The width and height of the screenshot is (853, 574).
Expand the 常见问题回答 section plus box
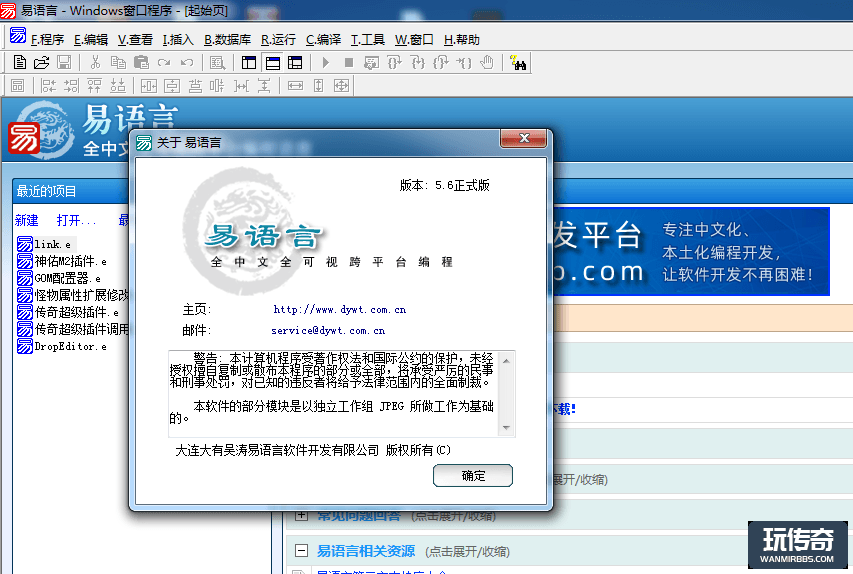coord(301,514)
